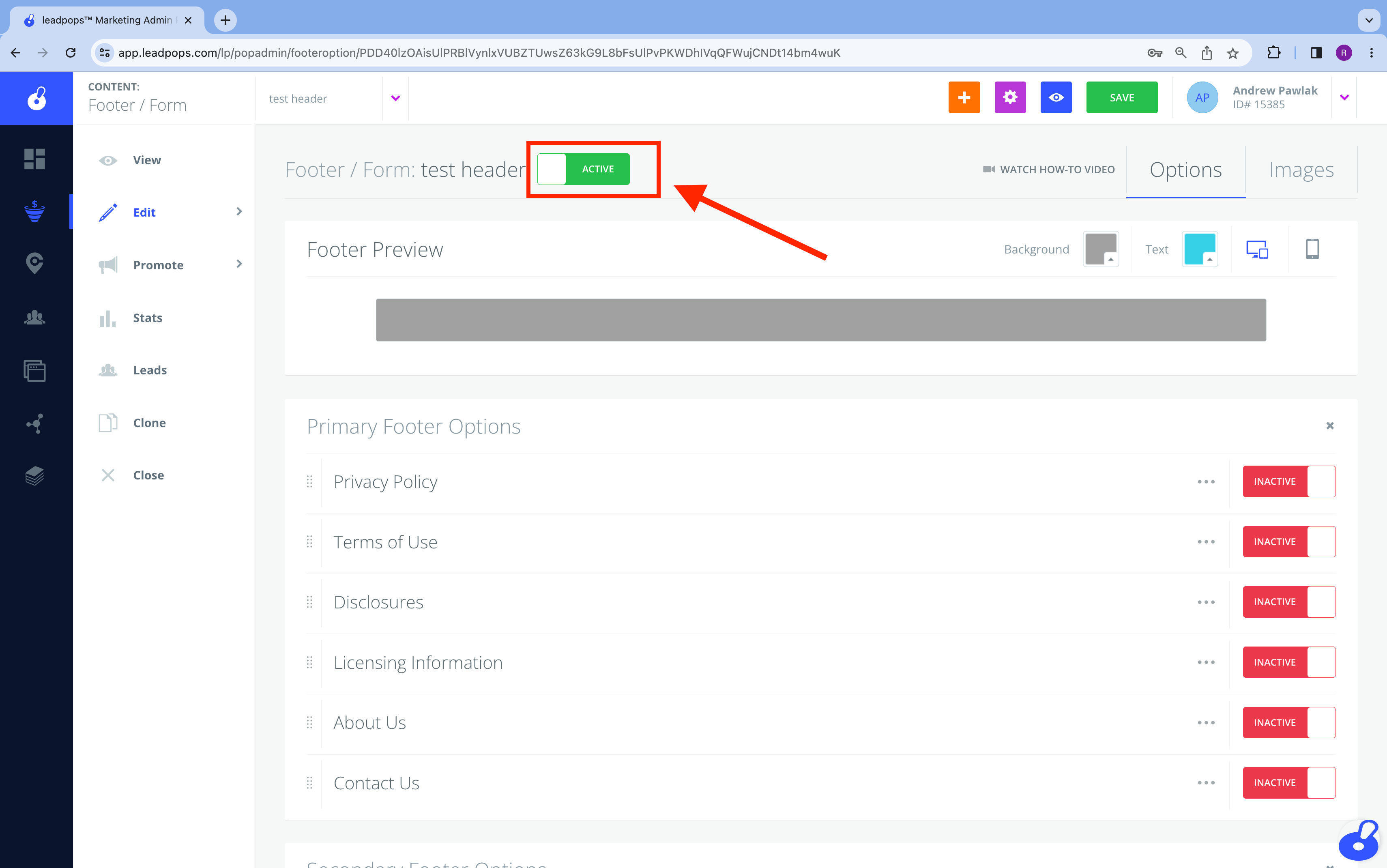Switch to the Images tab

pyautogui.click(x=1301, y=170)
